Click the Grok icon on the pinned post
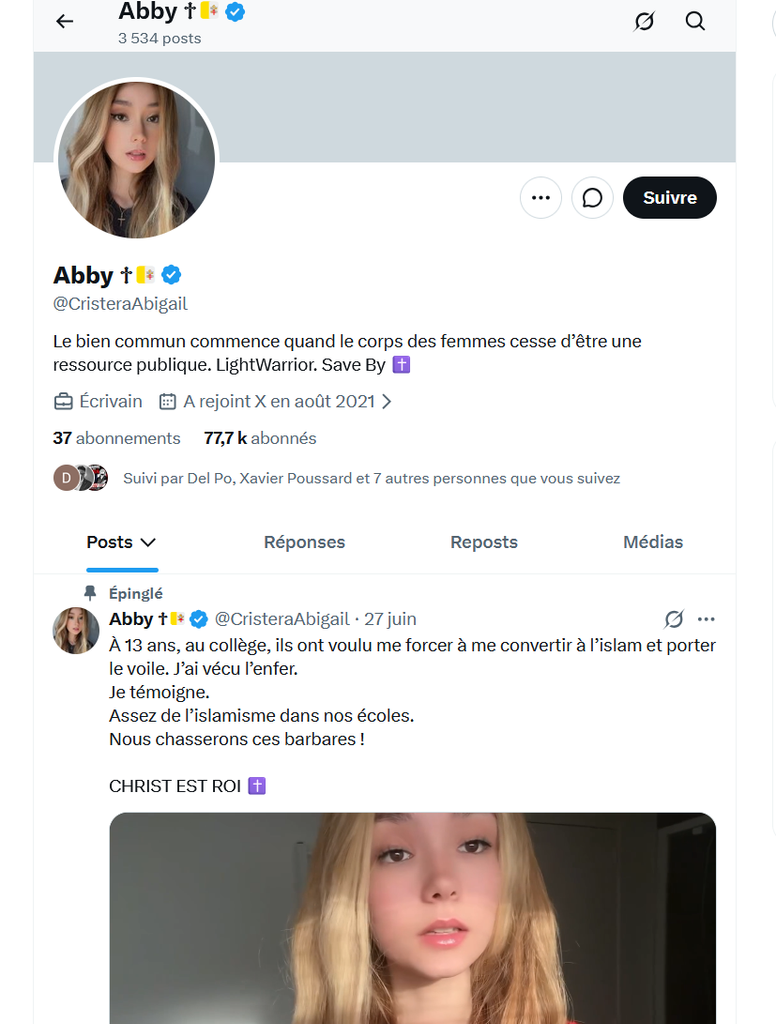The width and height of the screenshot is (776, 1024). [674, 619]
